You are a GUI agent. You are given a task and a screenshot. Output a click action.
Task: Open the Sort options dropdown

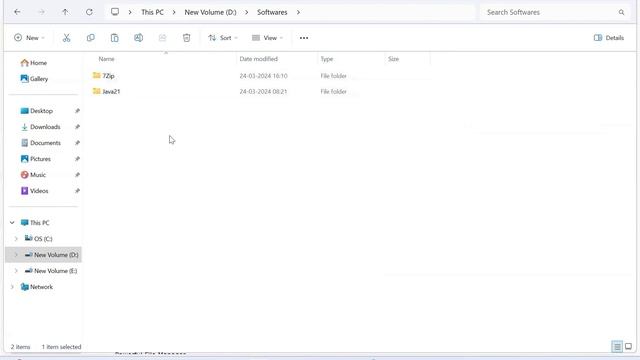(x=223, y=38)
